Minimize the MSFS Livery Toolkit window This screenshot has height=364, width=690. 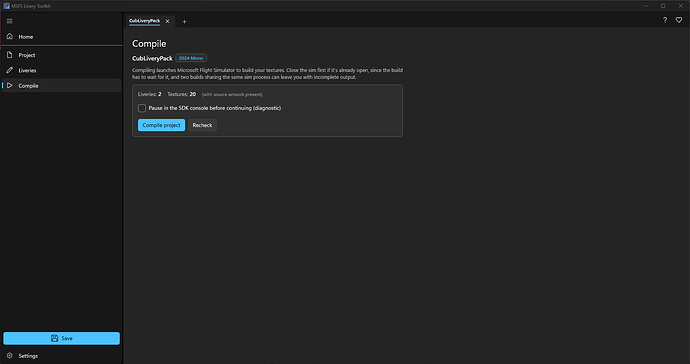click(x=646, y=6)
